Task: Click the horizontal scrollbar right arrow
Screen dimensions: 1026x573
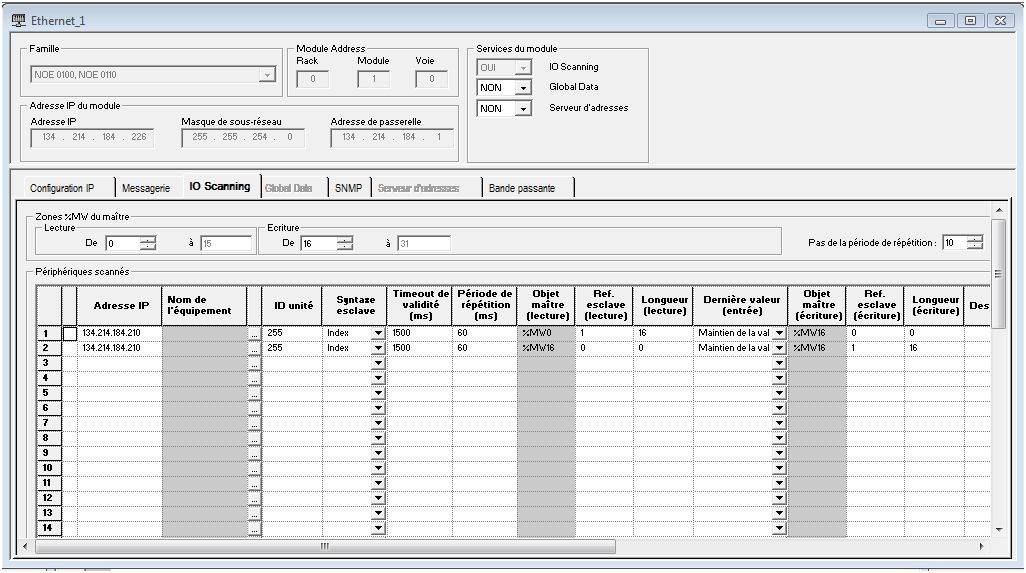Action: (x=981, y=546)
